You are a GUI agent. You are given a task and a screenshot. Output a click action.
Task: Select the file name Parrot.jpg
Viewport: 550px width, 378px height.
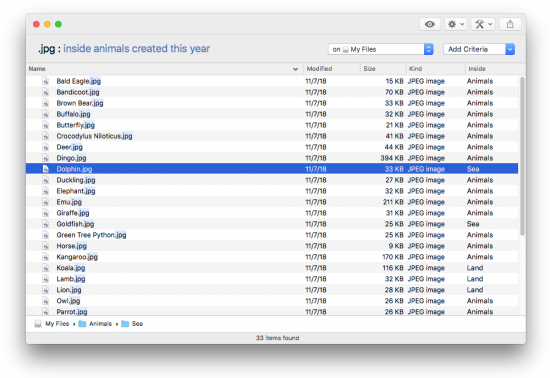coord(72,312)
